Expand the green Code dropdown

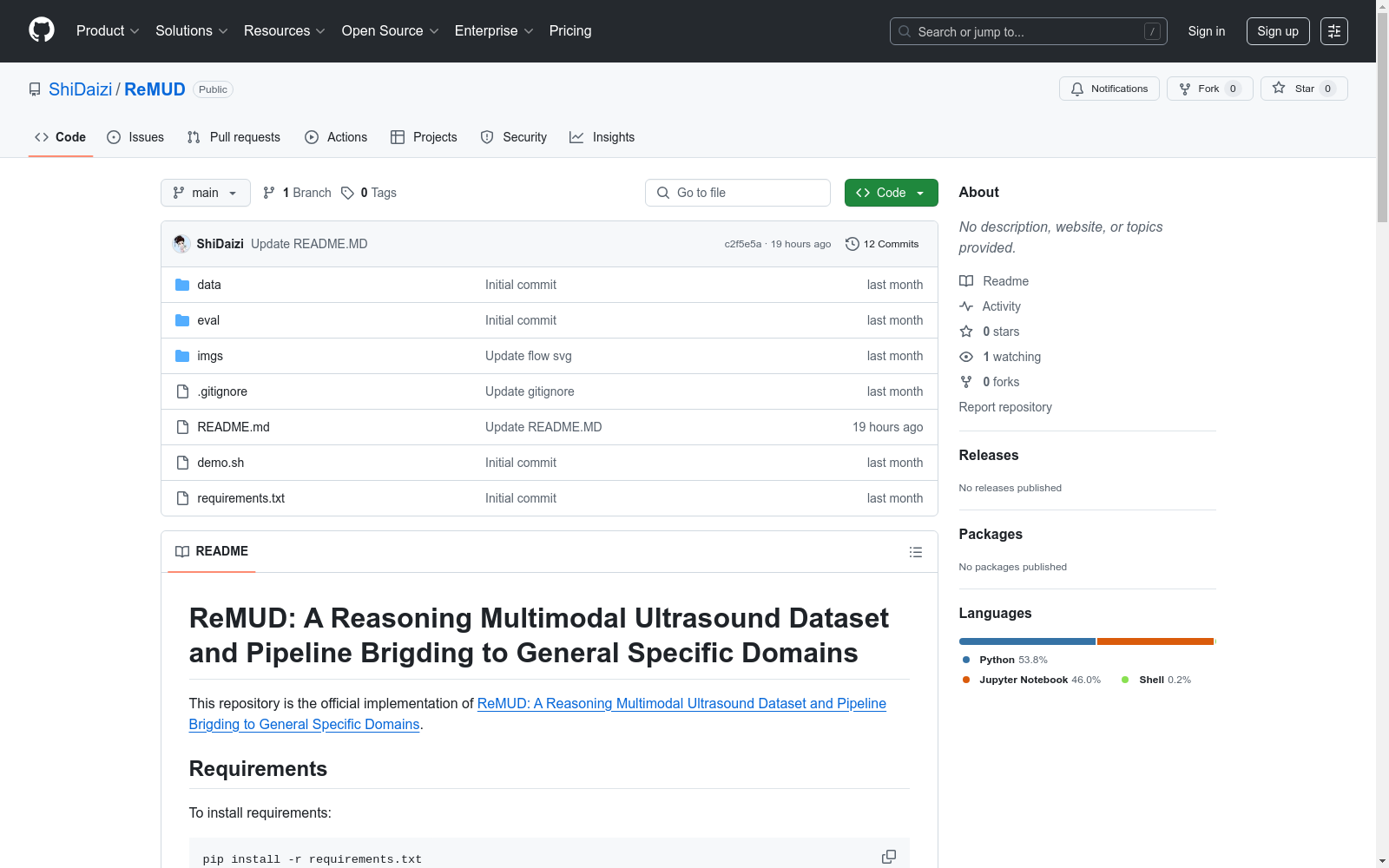(x=891, y=193)
